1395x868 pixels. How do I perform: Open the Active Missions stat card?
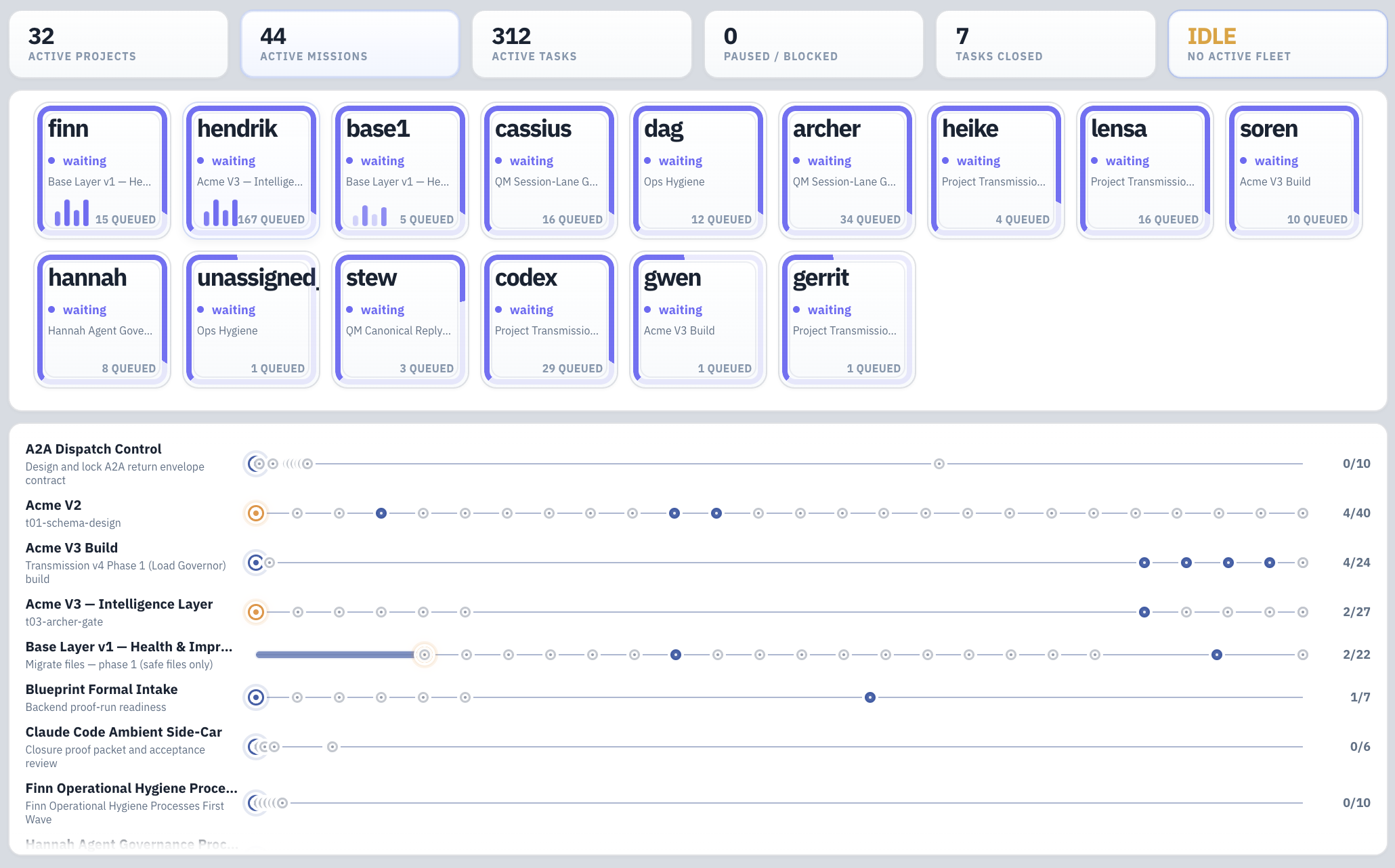[350, 44]
